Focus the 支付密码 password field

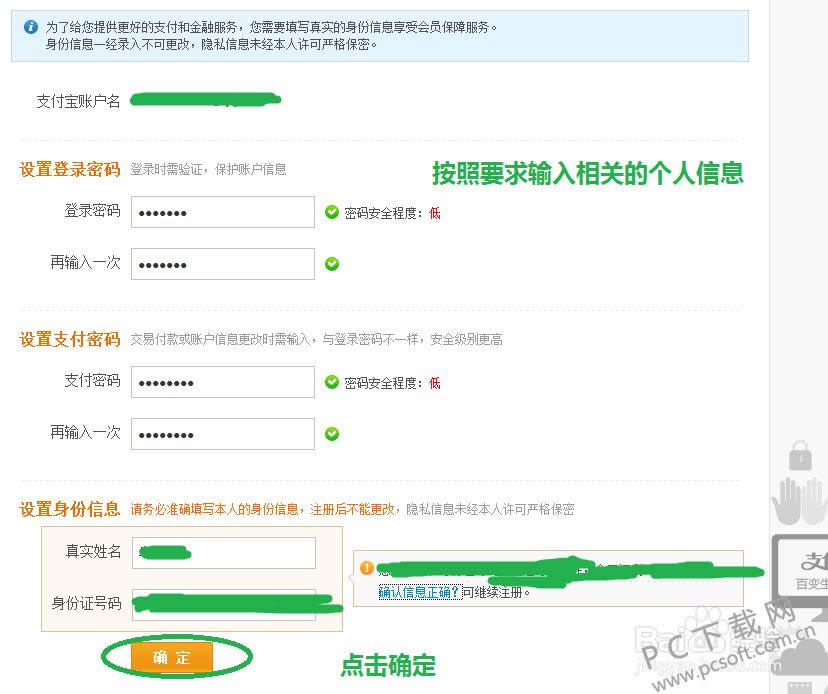pos(223,382)
